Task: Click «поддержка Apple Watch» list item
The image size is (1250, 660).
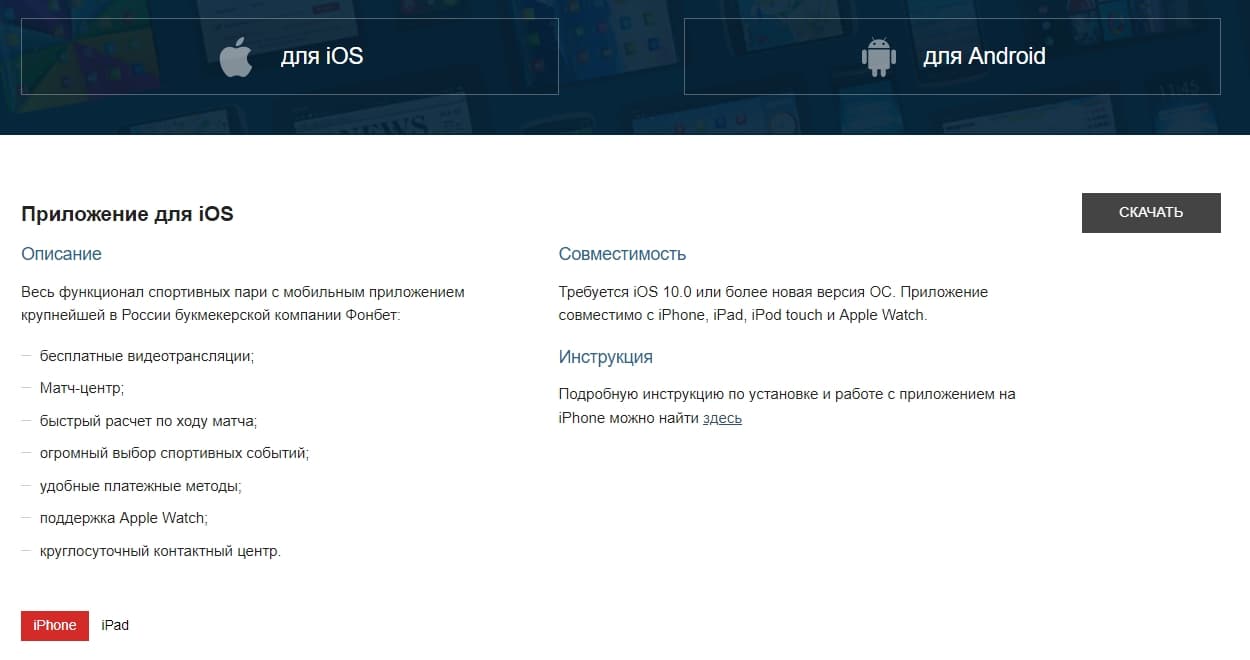Action: 124,518
